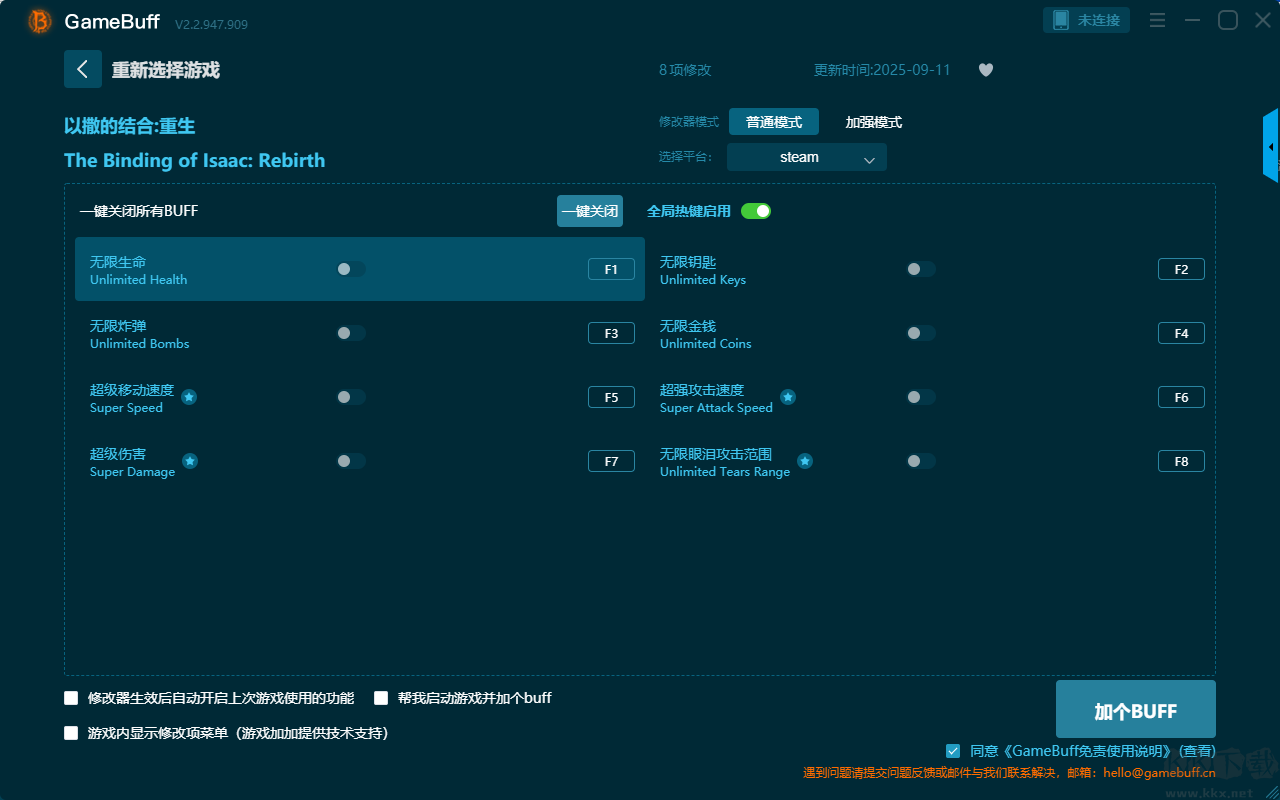Click the 一键关闭 button
The image size is (1280, 800).
click(590, 211)
